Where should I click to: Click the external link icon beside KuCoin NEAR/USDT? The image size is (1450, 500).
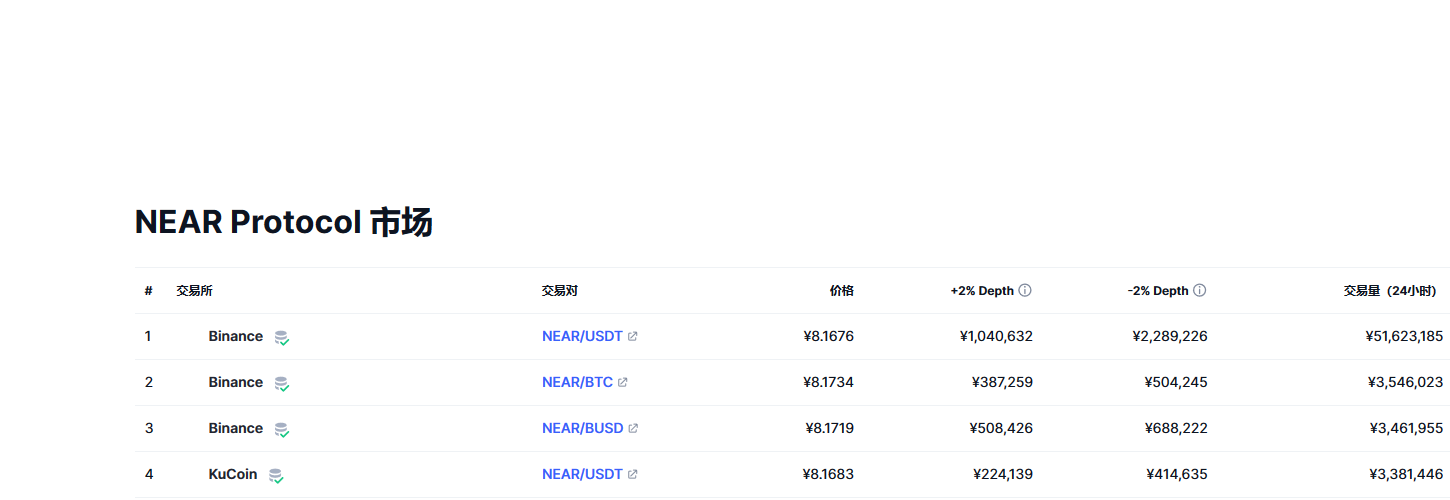point(633,475)
